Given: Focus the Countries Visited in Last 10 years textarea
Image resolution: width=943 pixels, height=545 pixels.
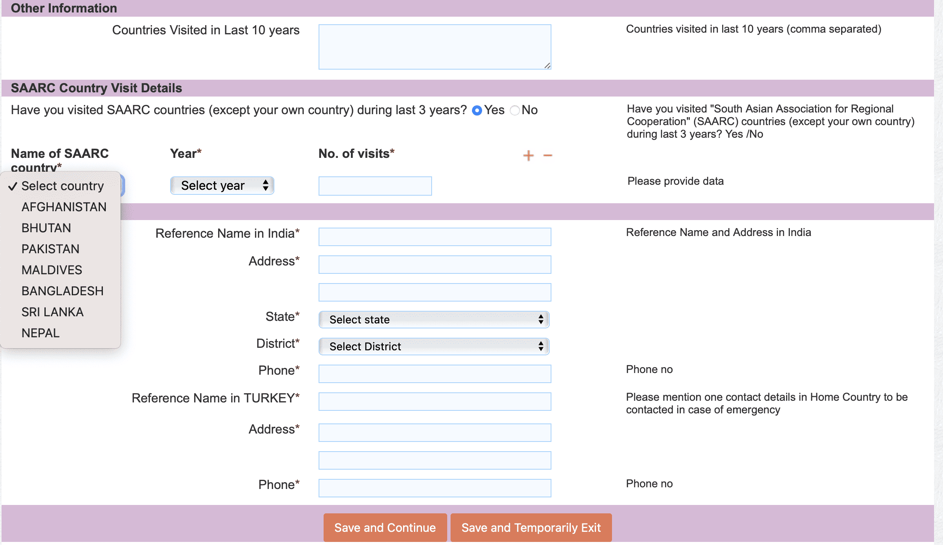Looking at the screenshot, I should 435,47.
